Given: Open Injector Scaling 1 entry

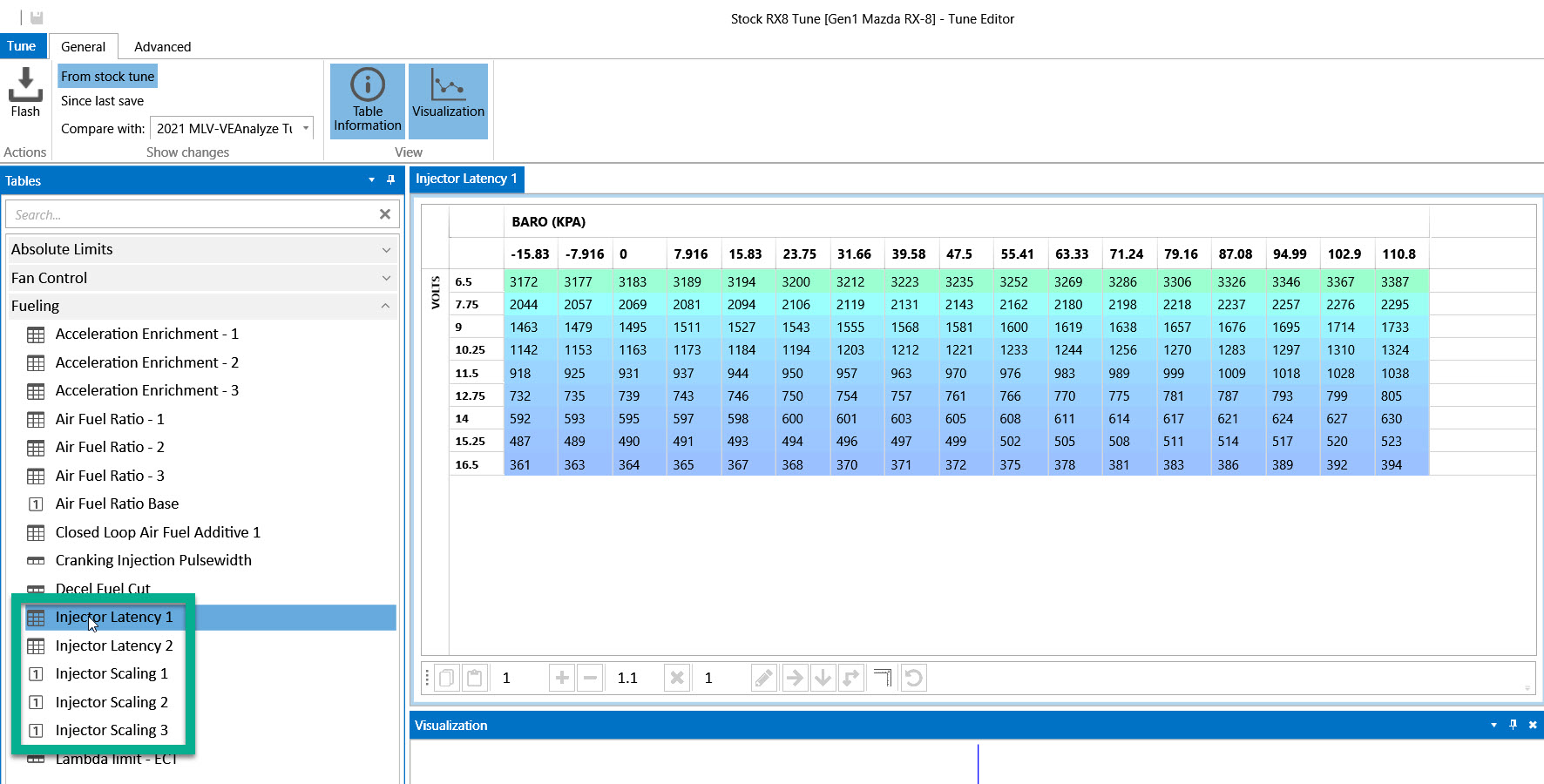Looking at the screenshot, I should click(112, 674).
